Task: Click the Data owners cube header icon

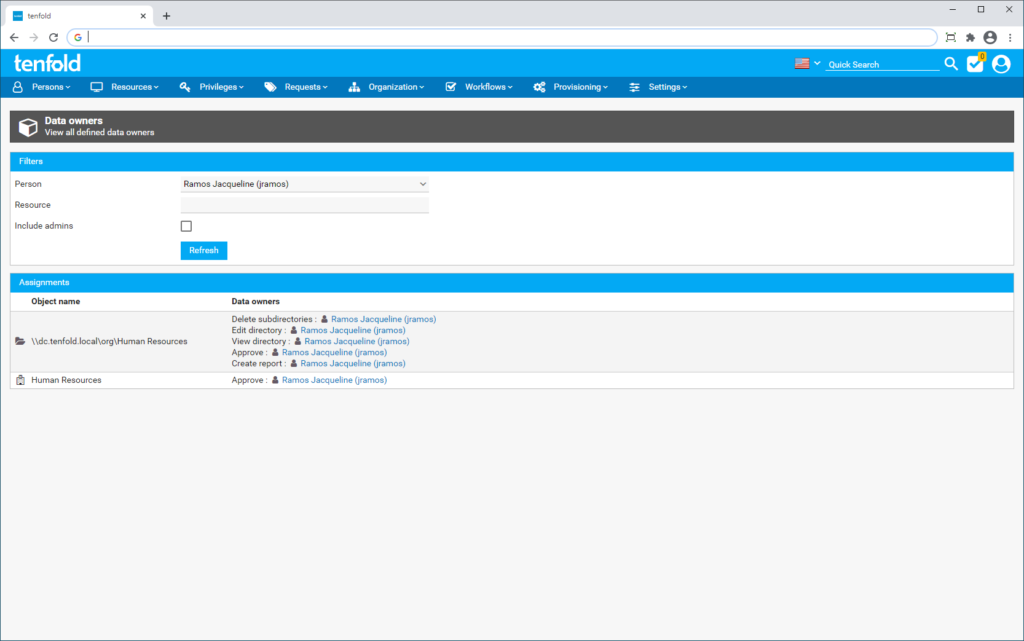Action: pos(28,126)
